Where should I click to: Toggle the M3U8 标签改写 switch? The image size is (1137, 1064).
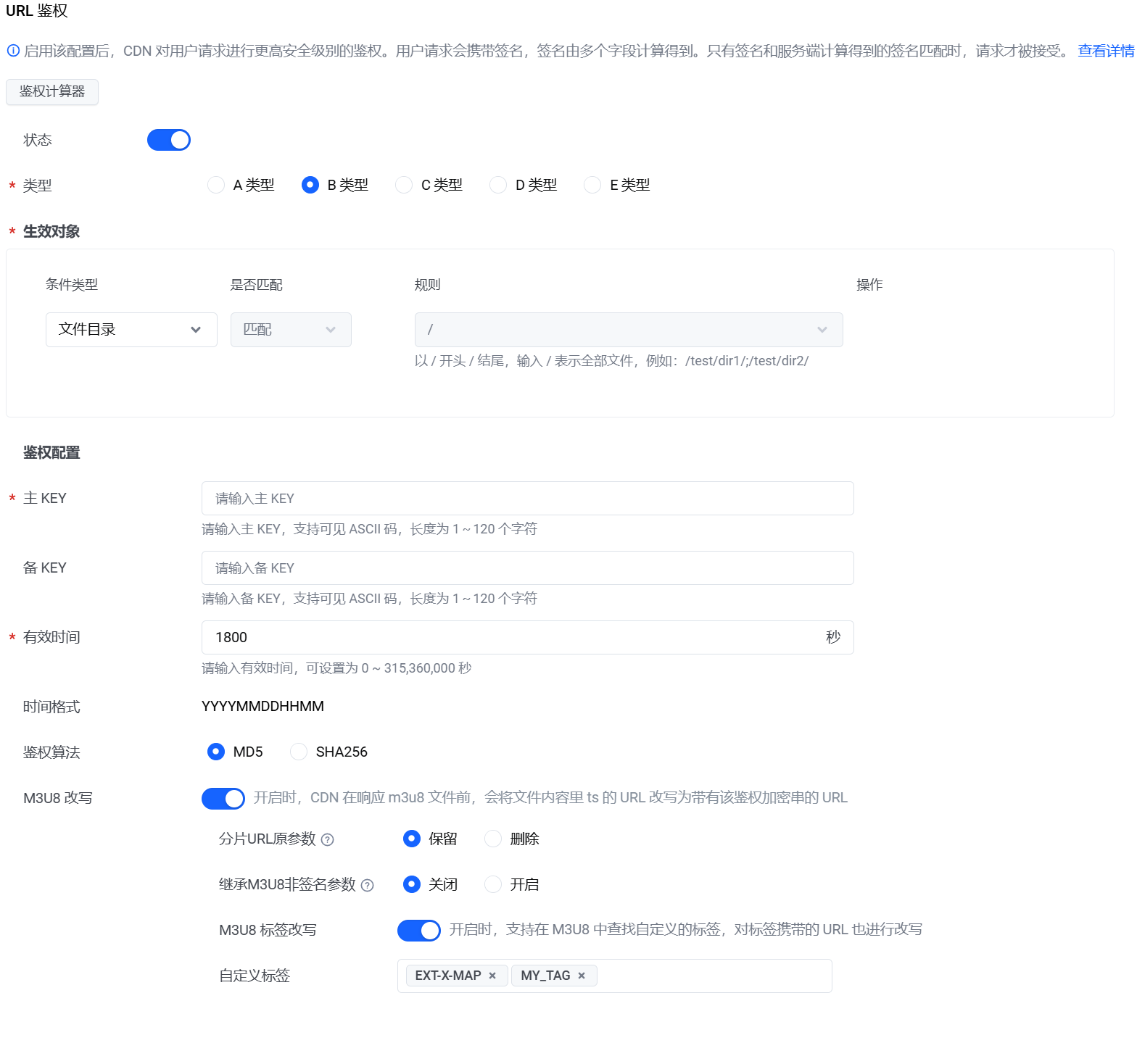click(x=419, y=930)
